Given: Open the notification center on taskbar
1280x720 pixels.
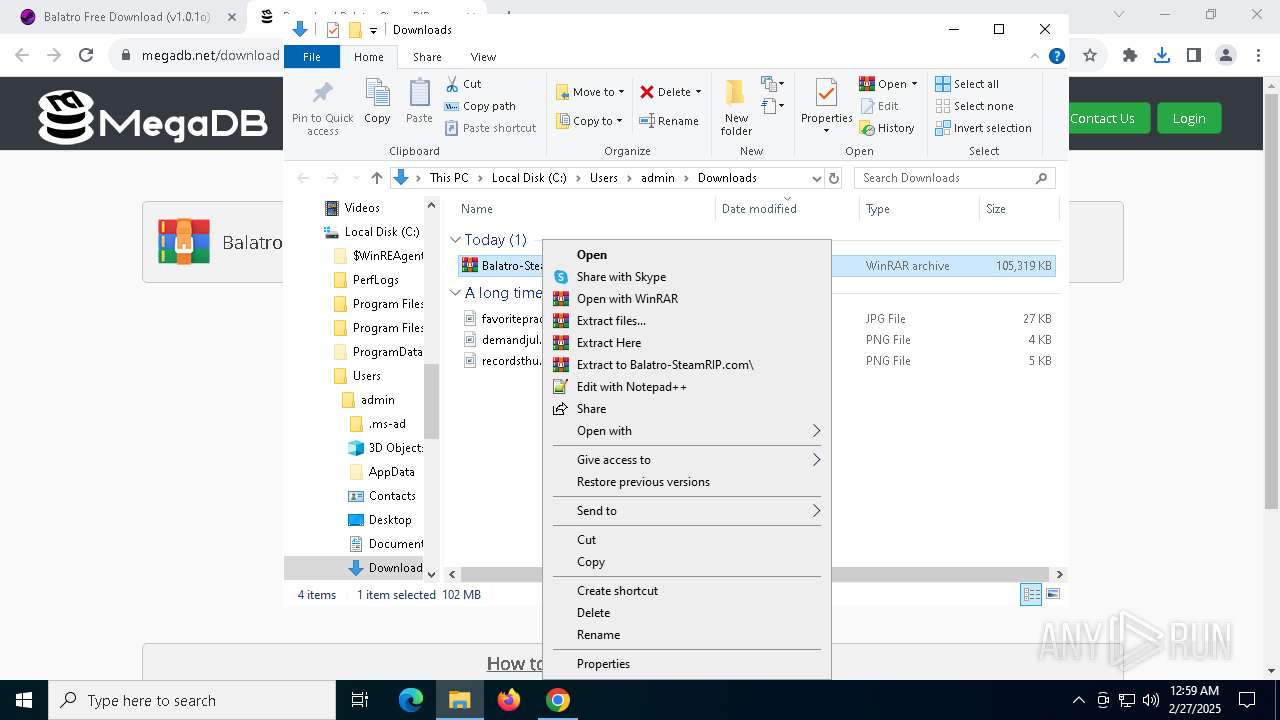Looking at the screenshot, I should [x=1247, y=700].
